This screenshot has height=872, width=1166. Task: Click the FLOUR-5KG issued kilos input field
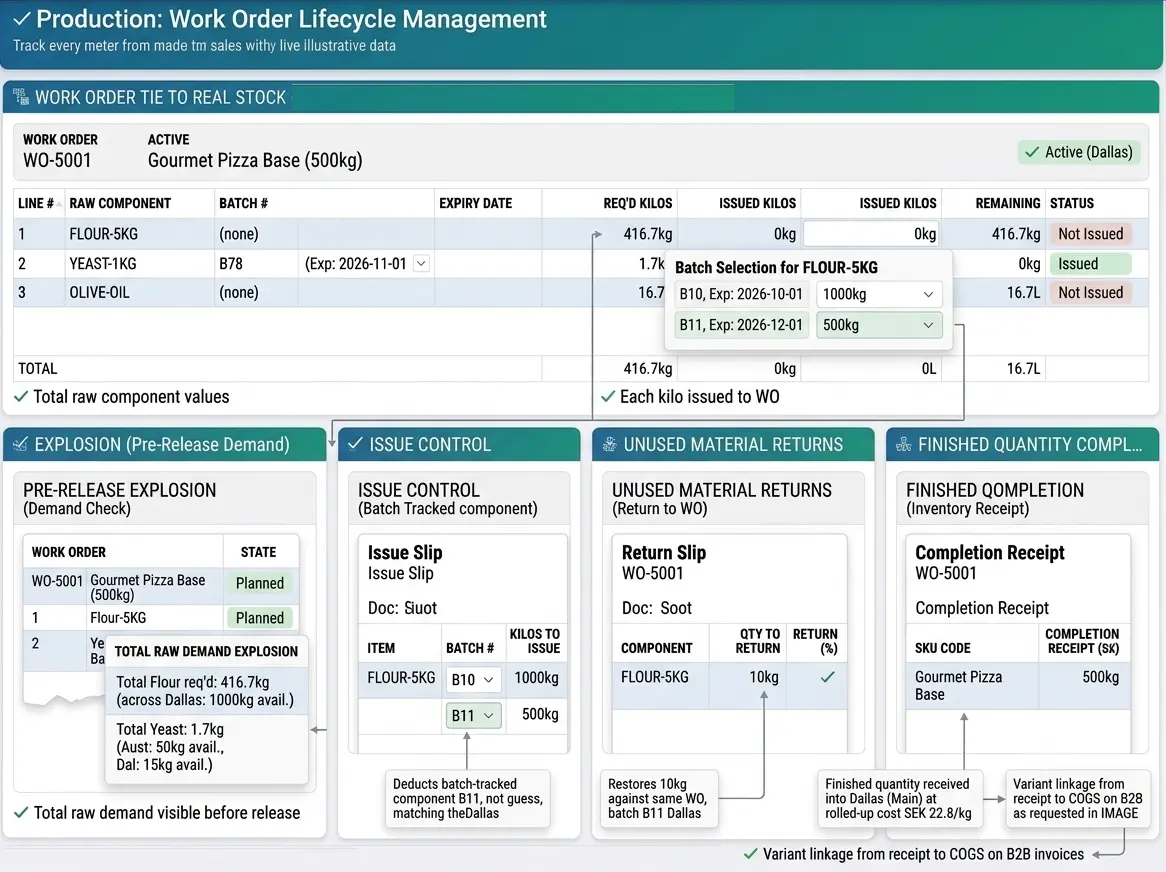(871, 234)
